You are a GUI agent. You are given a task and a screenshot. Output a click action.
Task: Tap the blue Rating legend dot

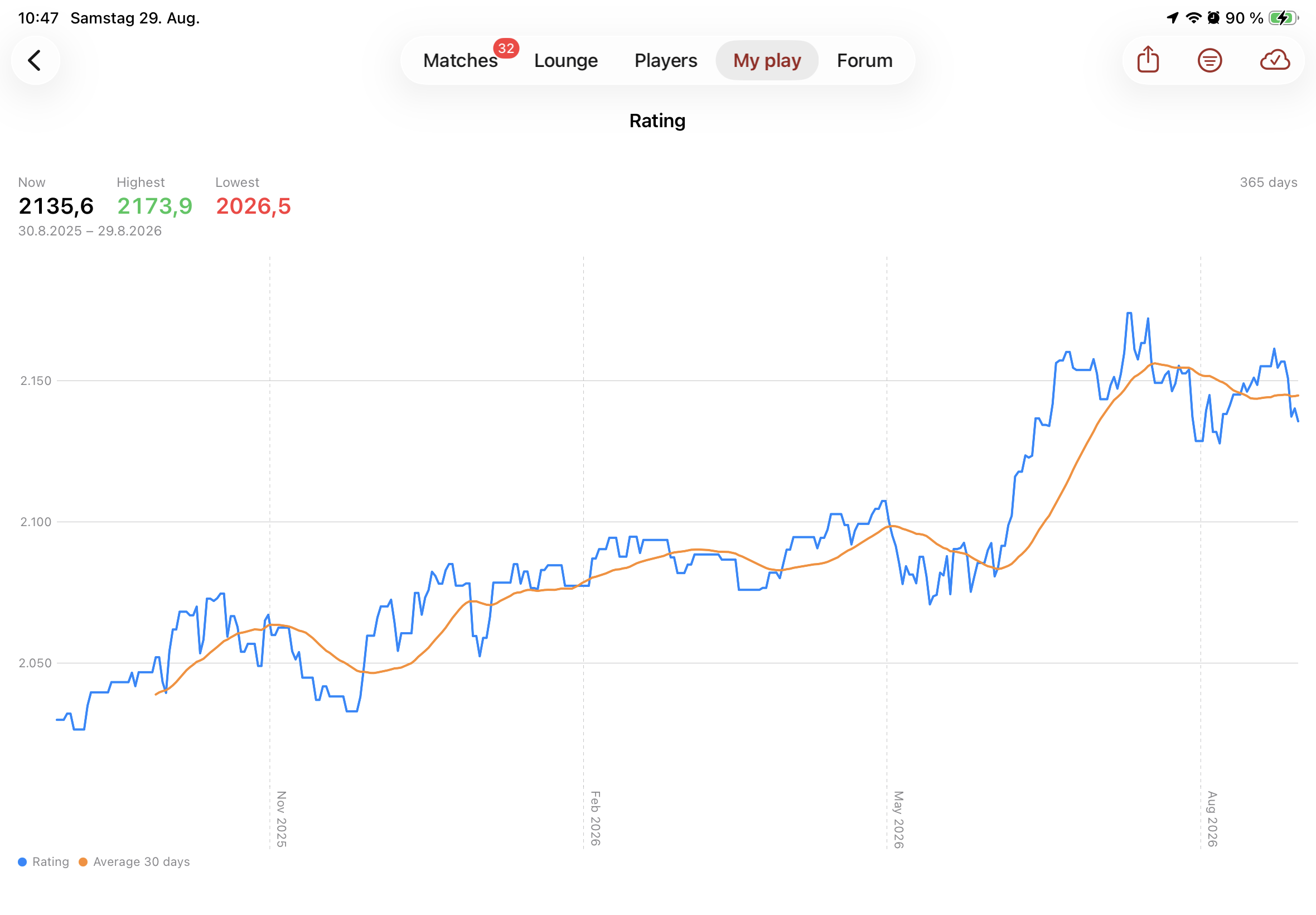coord(22,861)
